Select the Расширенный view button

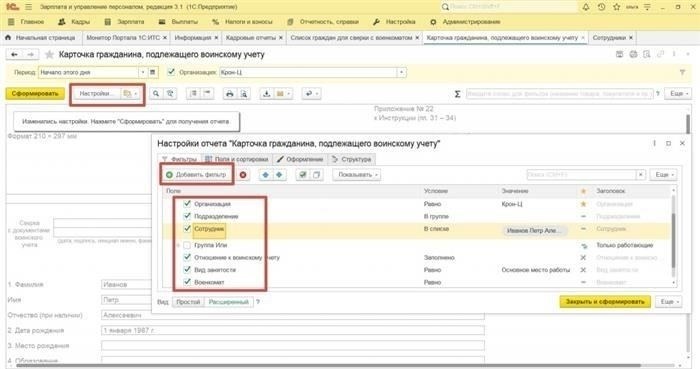coord(229,302)
